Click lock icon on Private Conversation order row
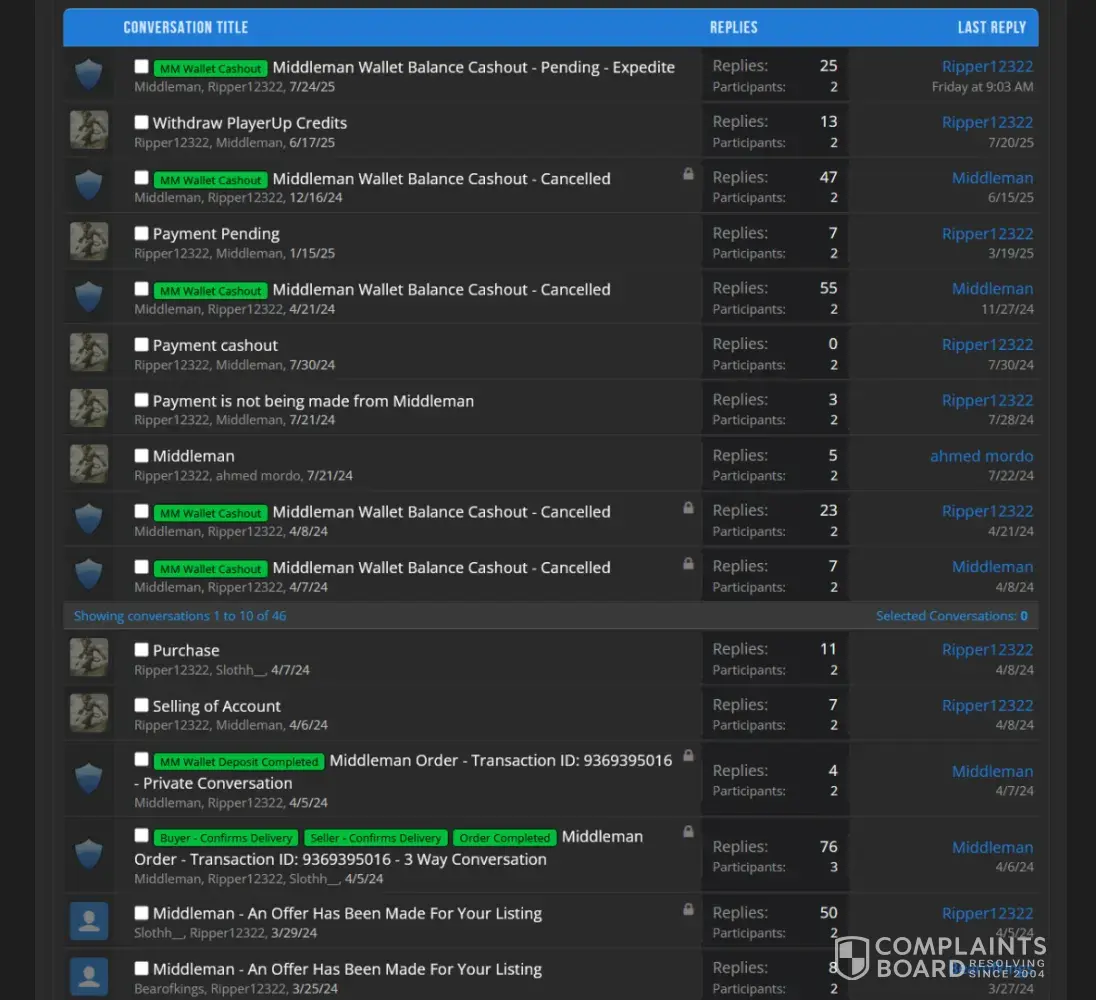1096x1000 pixels. pyautogui.click(x=688, y=756)
